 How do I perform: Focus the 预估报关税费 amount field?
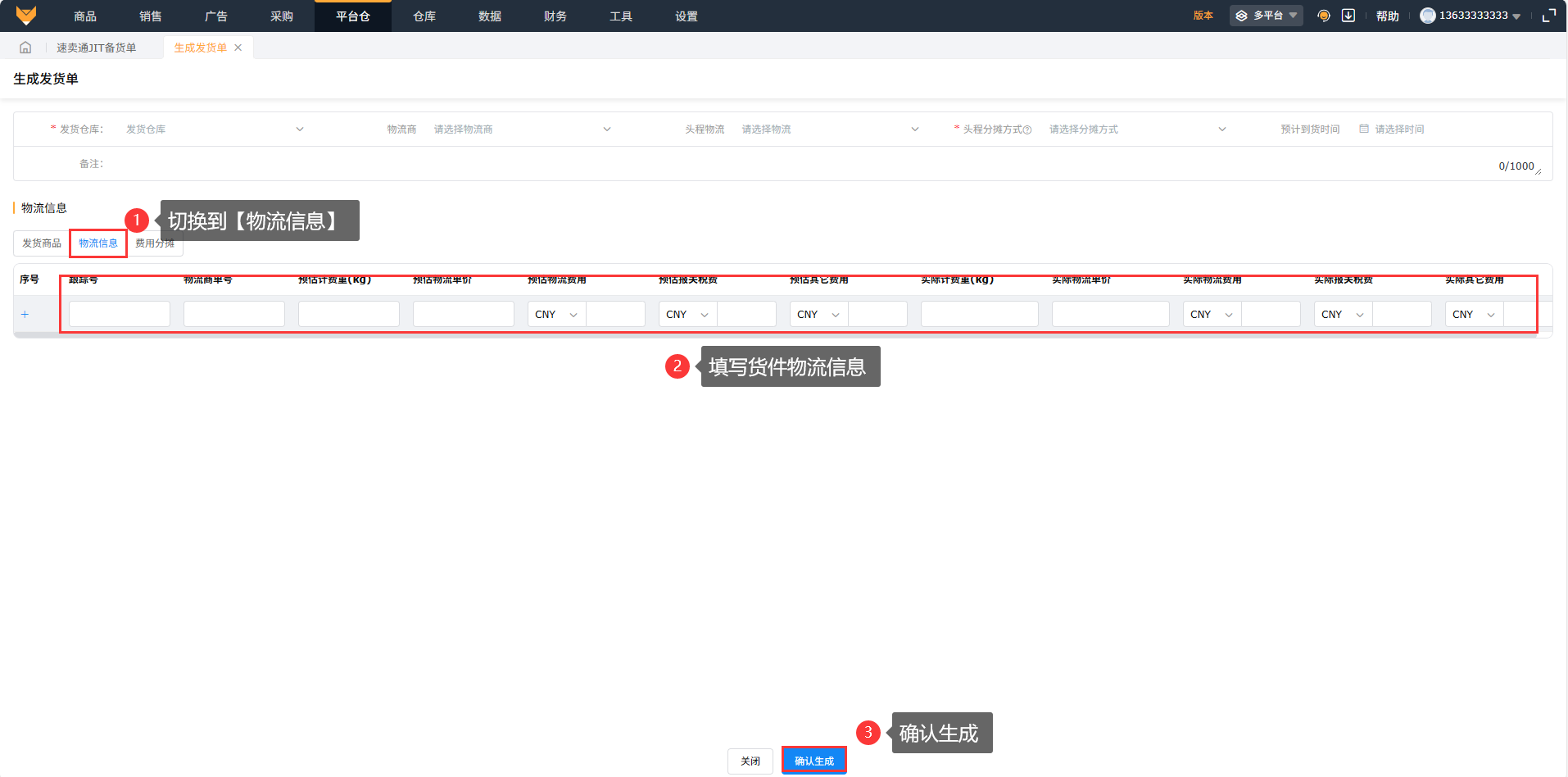pos(747,315)
